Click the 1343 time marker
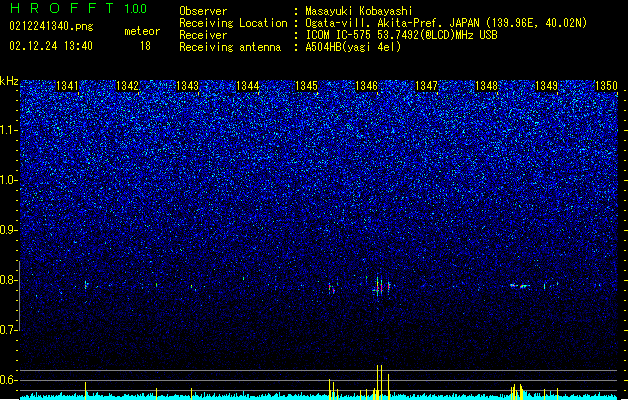This screenshot has height=400, width=629. (x=187, y=86)
